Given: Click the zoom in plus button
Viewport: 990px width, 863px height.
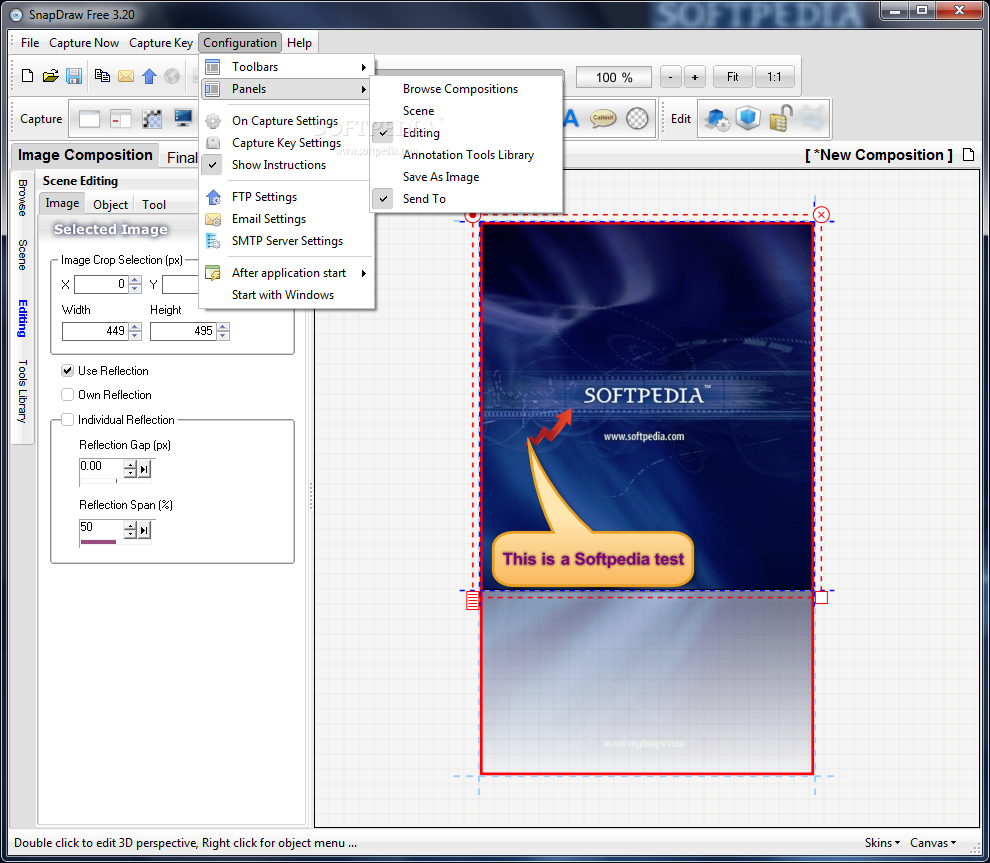Looking at the screenshot, I should 695,77.
